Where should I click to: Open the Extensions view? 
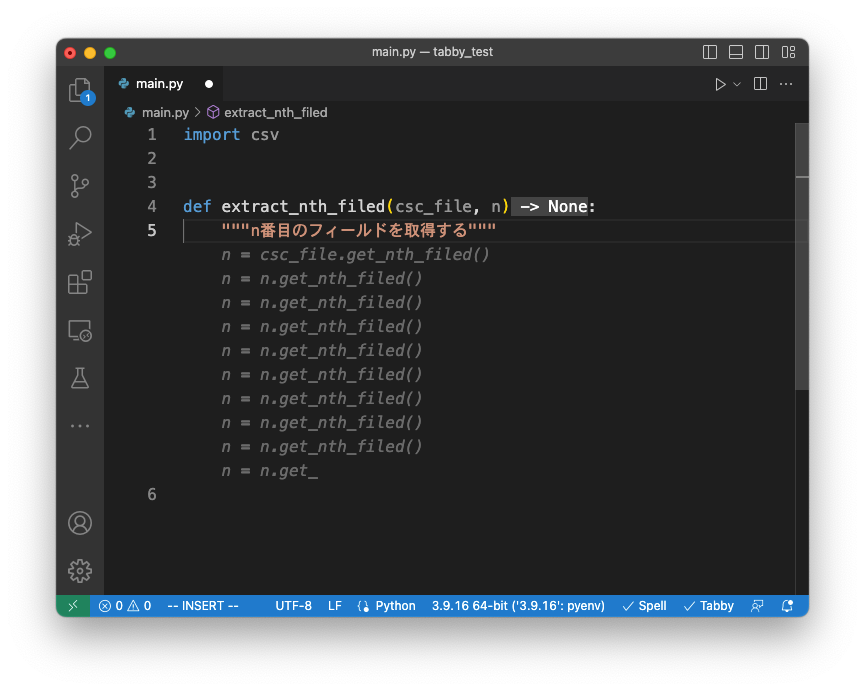80,282
